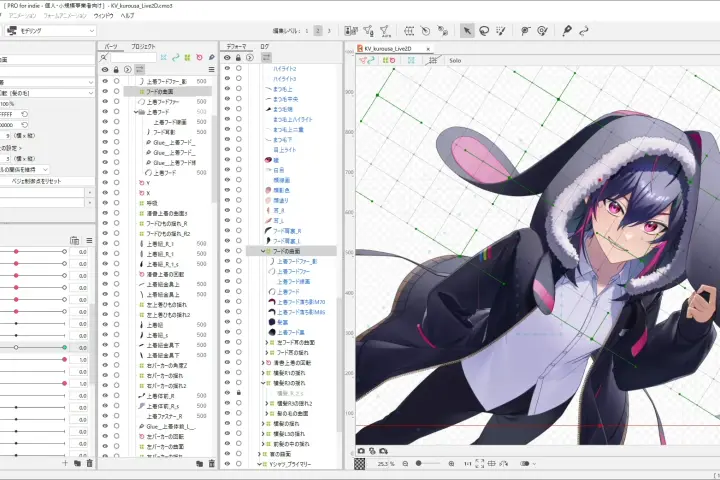Click the 25.3 % zoom value
This screenshot has height=480, width=720.
tap(386, 464)
